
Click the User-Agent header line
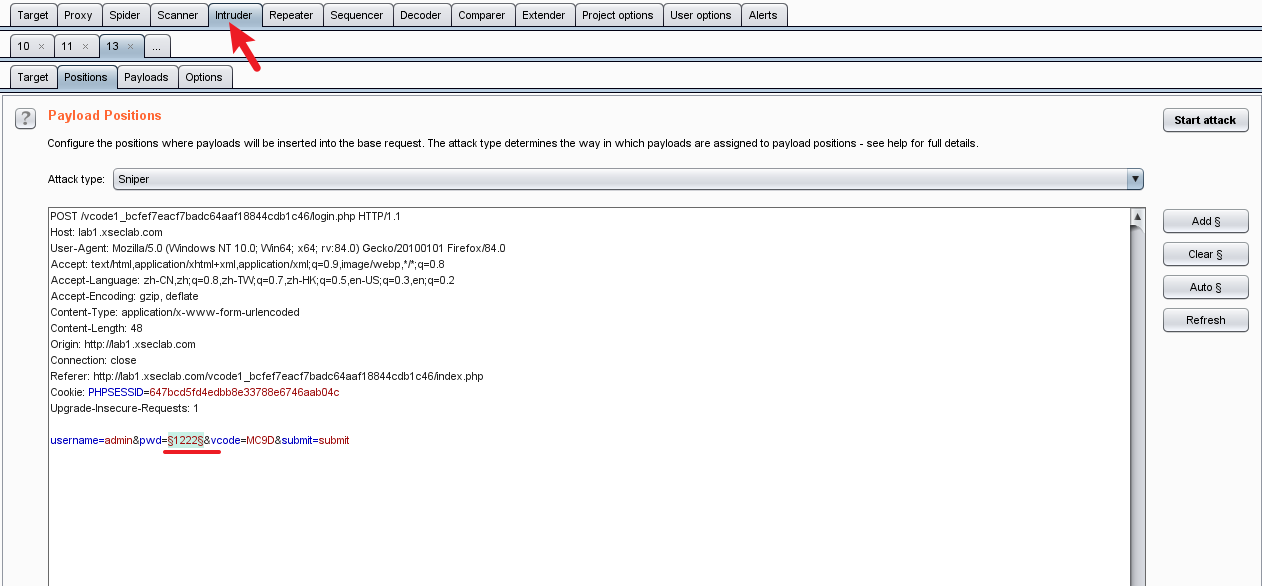(x=278, y=248)
